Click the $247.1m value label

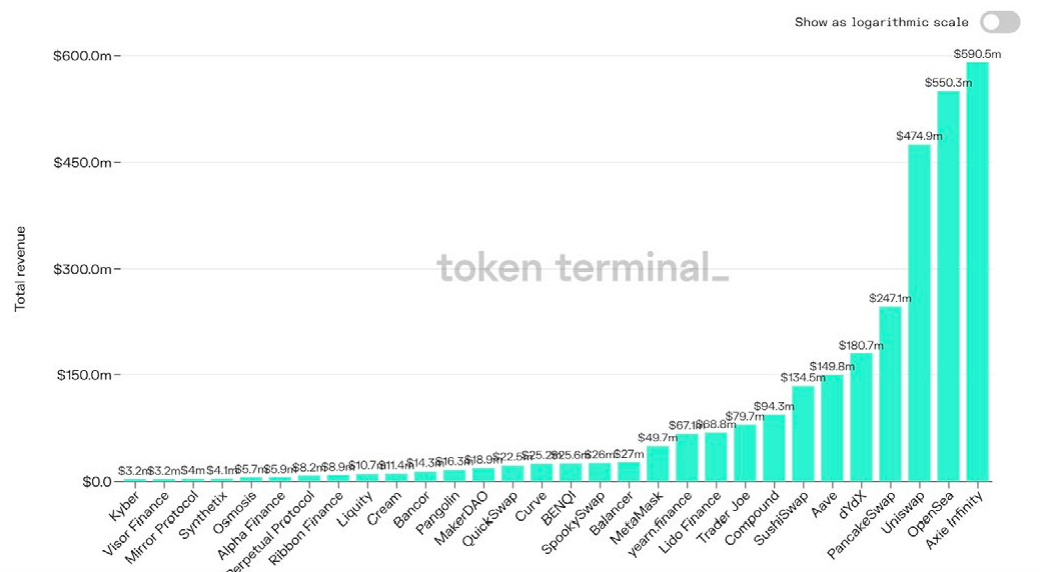(890, 299)
